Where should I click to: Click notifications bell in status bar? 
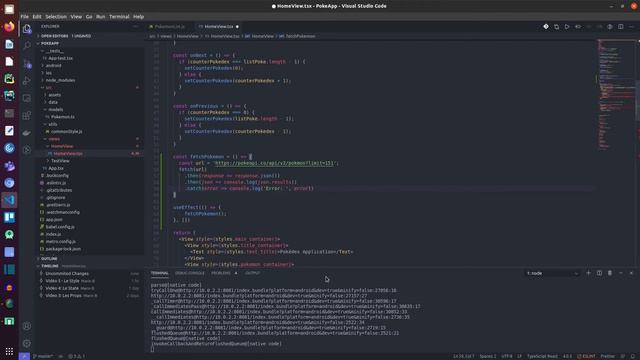point(633,356)
